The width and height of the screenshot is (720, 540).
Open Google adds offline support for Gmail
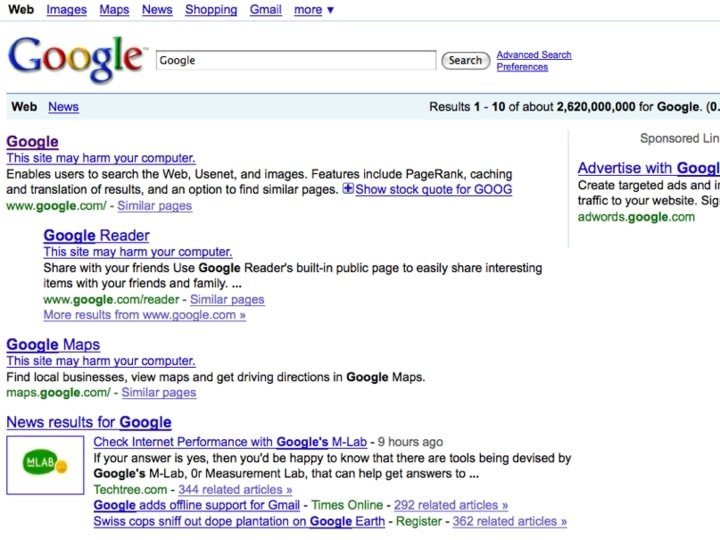tap(197, 505)
